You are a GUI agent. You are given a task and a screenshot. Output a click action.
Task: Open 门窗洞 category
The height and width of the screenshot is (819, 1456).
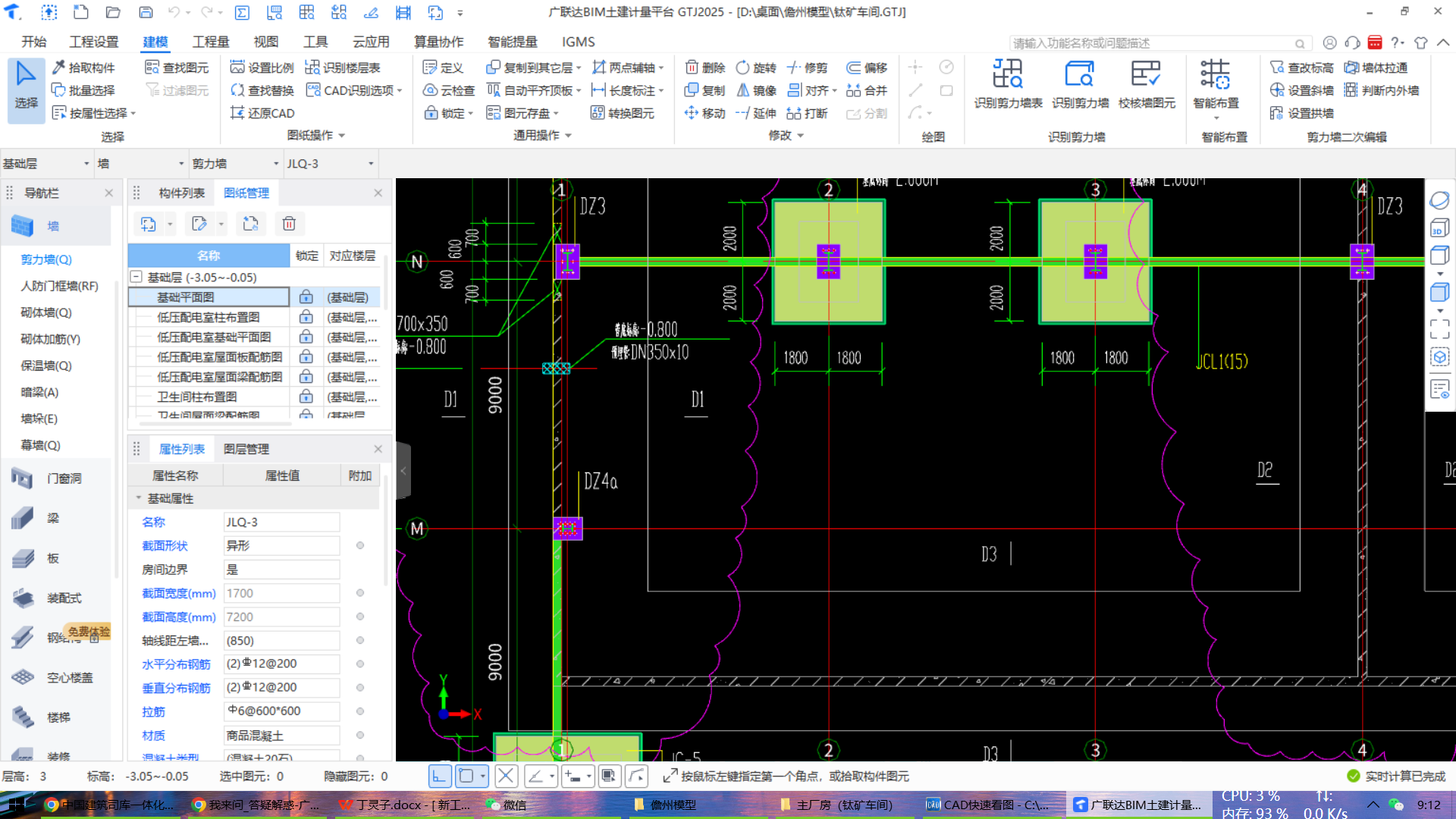tap(57, 479)
